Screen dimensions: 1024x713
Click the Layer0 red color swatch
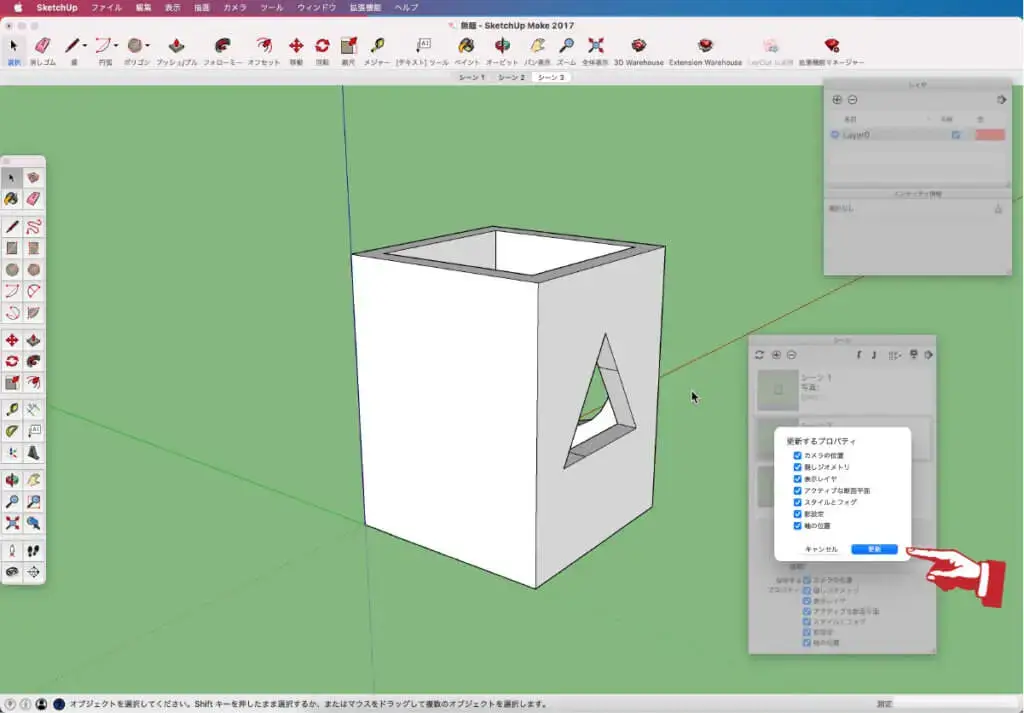tap(989, 135)
